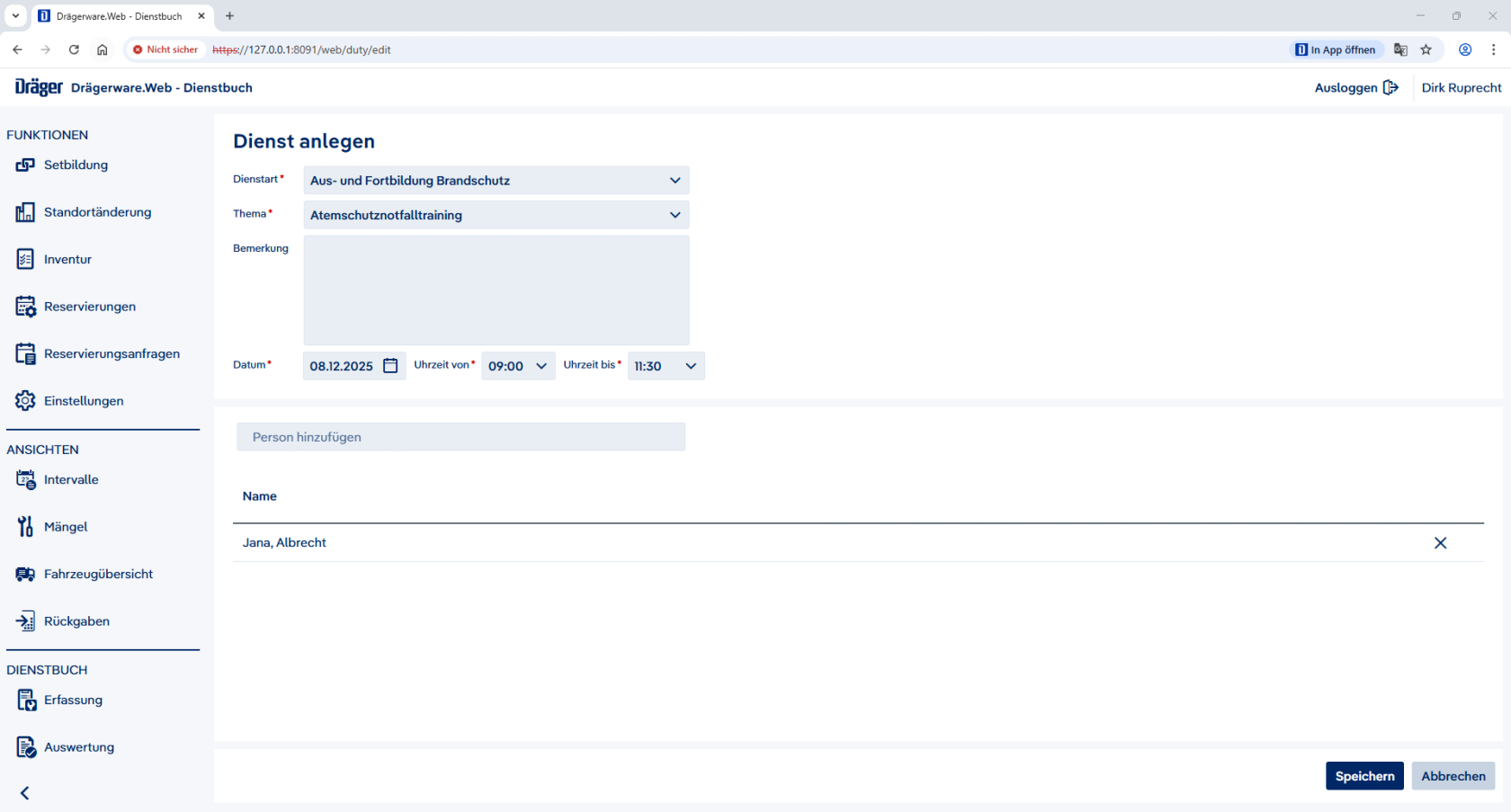Expand the Dienstart dropdown
Image resolution: width=1511 pixels, height=812 pixels.
click(x=675, y=181)
